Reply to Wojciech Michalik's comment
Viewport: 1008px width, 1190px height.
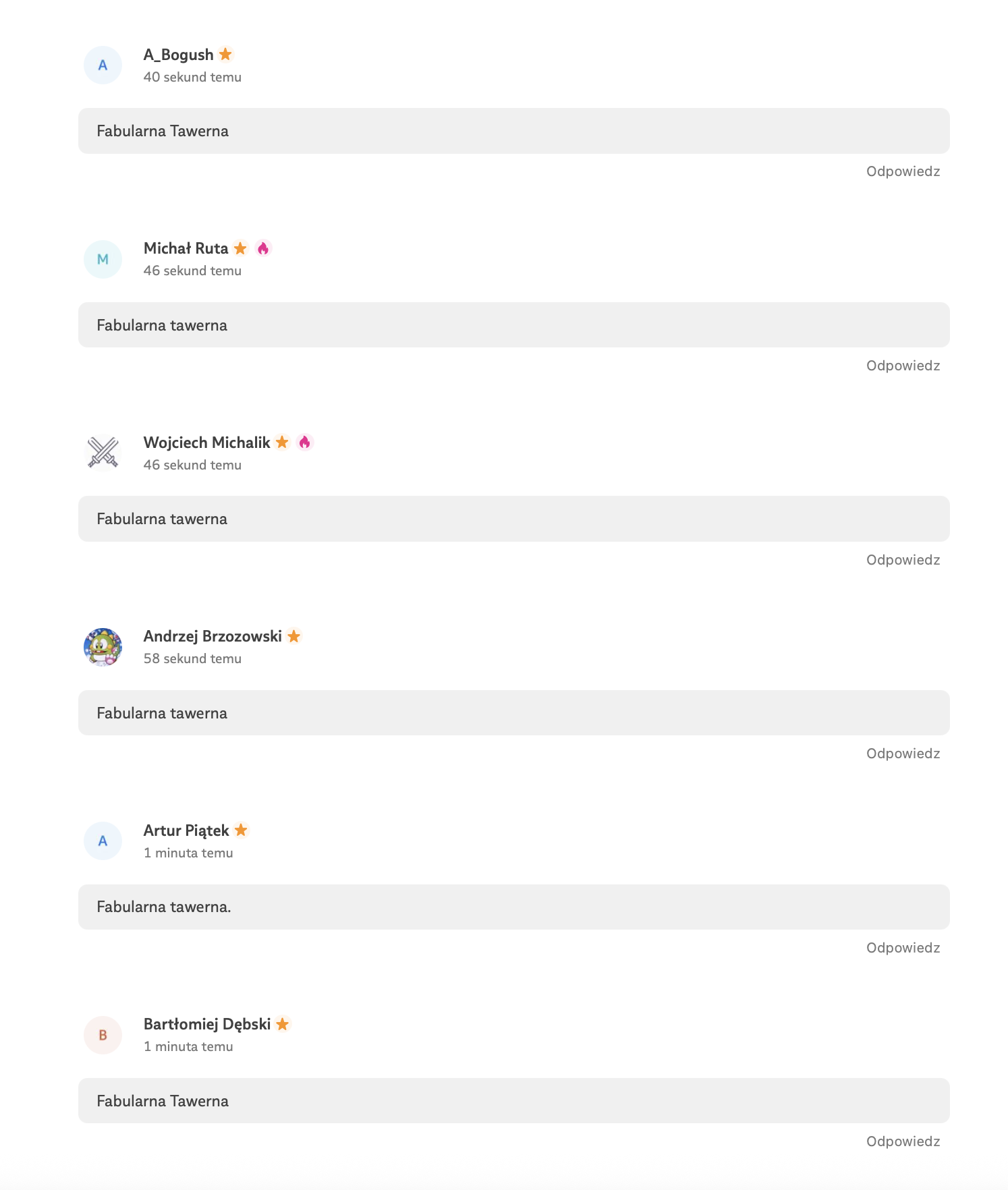point(903,560)
